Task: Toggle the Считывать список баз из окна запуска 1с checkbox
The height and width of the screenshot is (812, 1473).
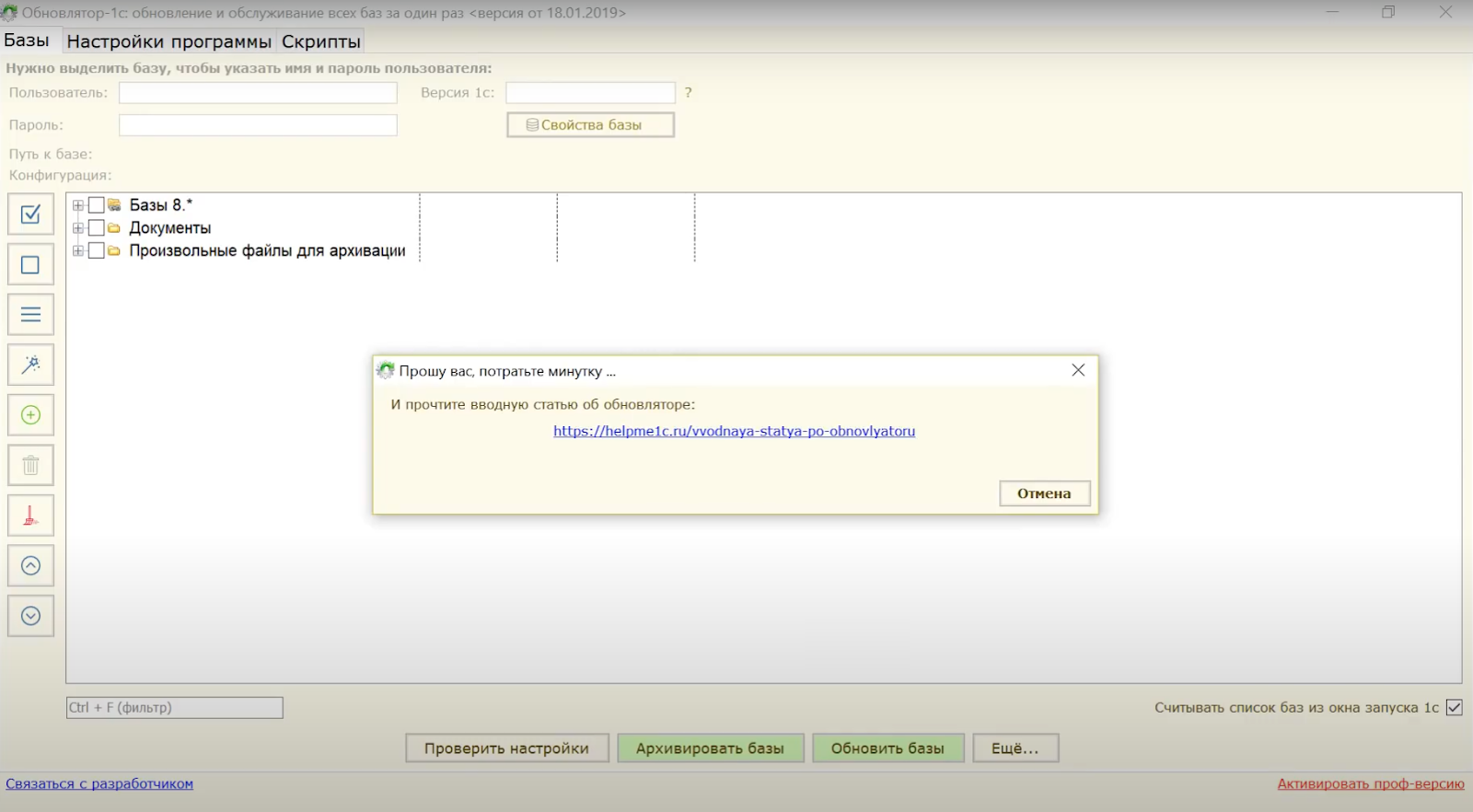Action: (1455, 707)
